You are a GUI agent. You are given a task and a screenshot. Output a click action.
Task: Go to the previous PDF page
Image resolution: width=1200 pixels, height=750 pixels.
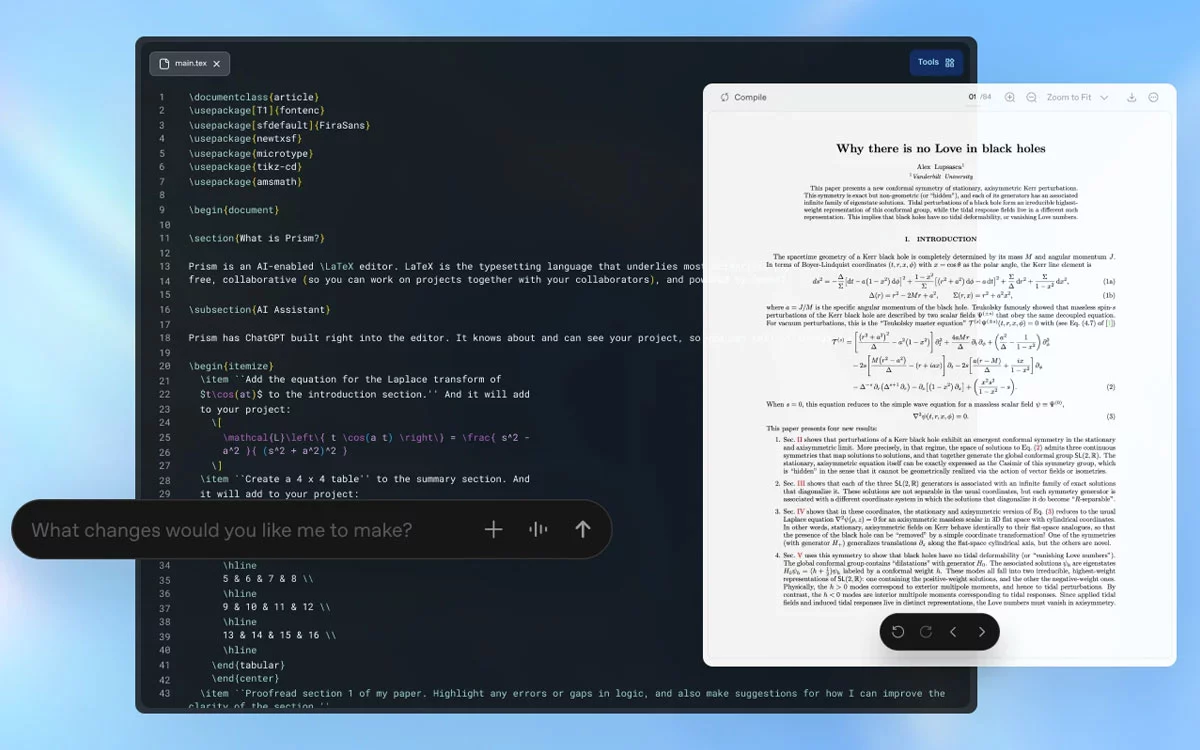click(x=953, y=632)
